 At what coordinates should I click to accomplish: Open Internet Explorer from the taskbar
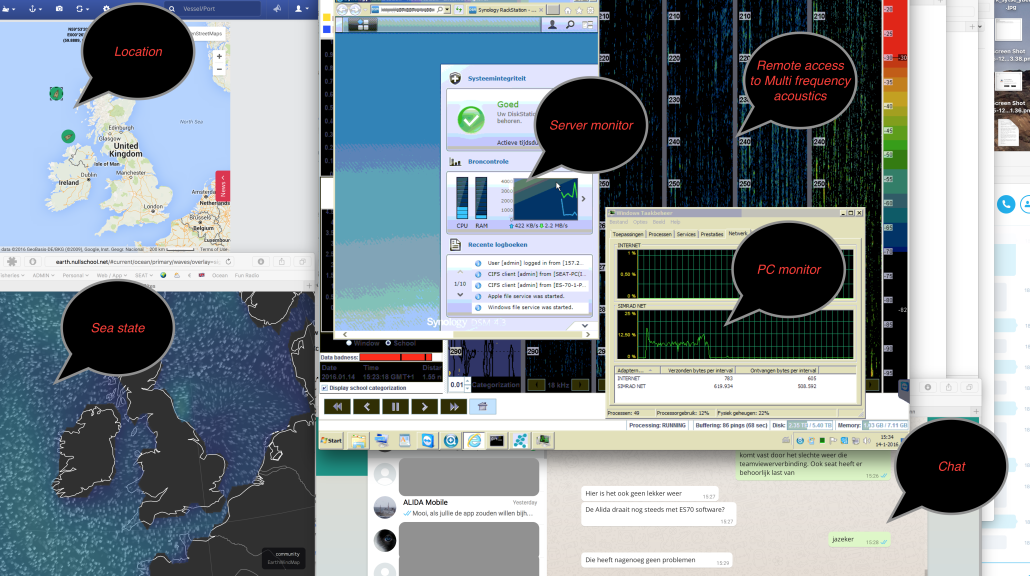(474, 441)
